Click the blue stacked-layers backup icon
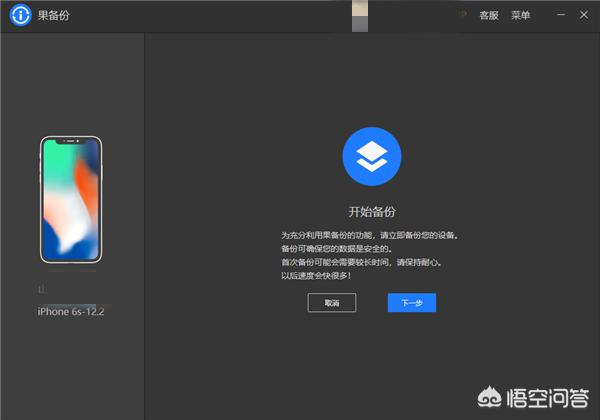The width and height of the screenshot is (600, 420). pos(371,156)
